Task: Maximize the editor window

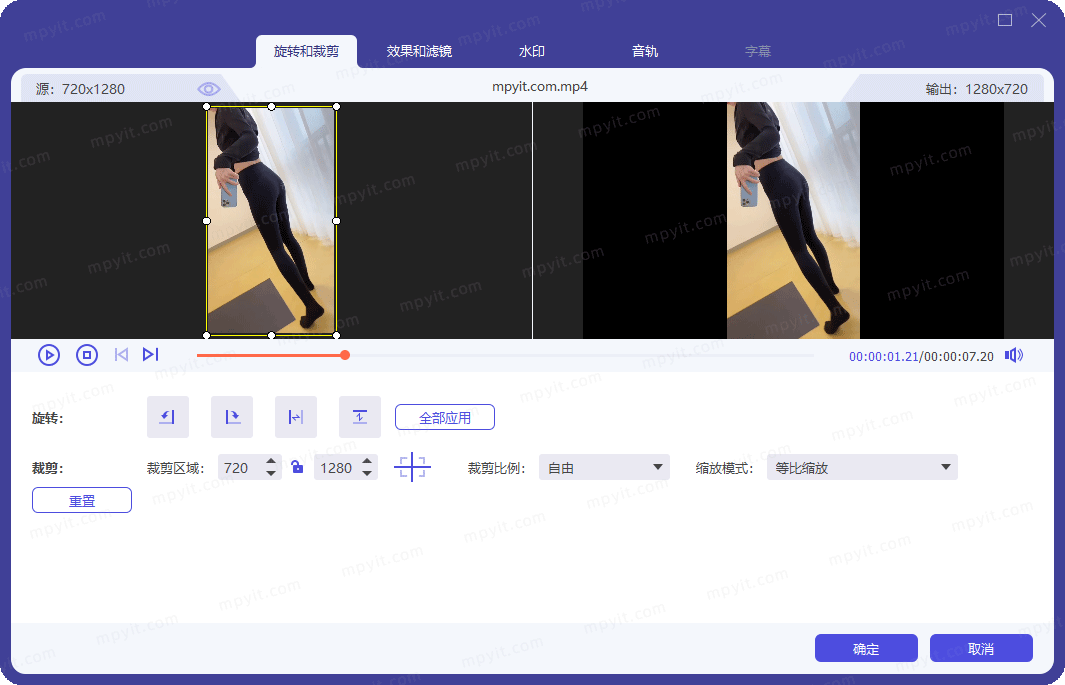Action: click(1005, 20)
